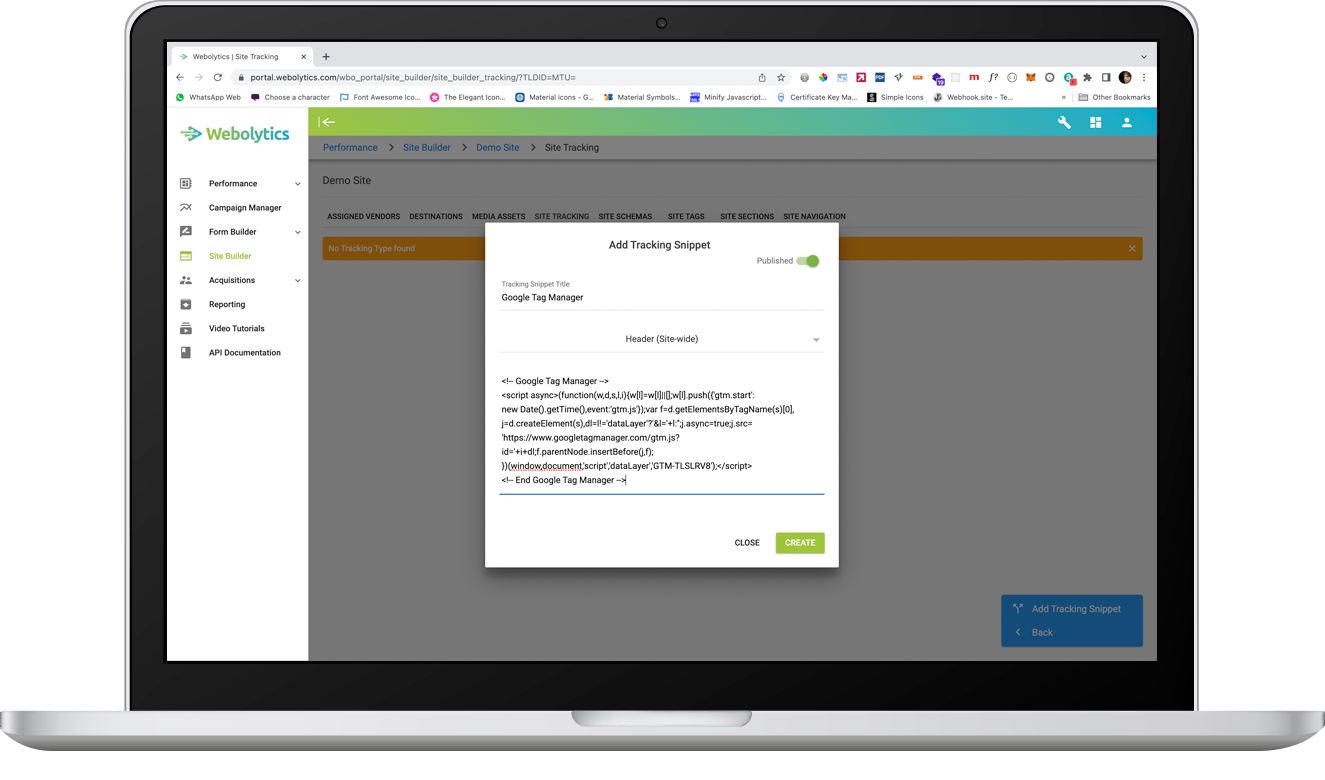Open the dashboard grid icon in header

(1095, 122)
